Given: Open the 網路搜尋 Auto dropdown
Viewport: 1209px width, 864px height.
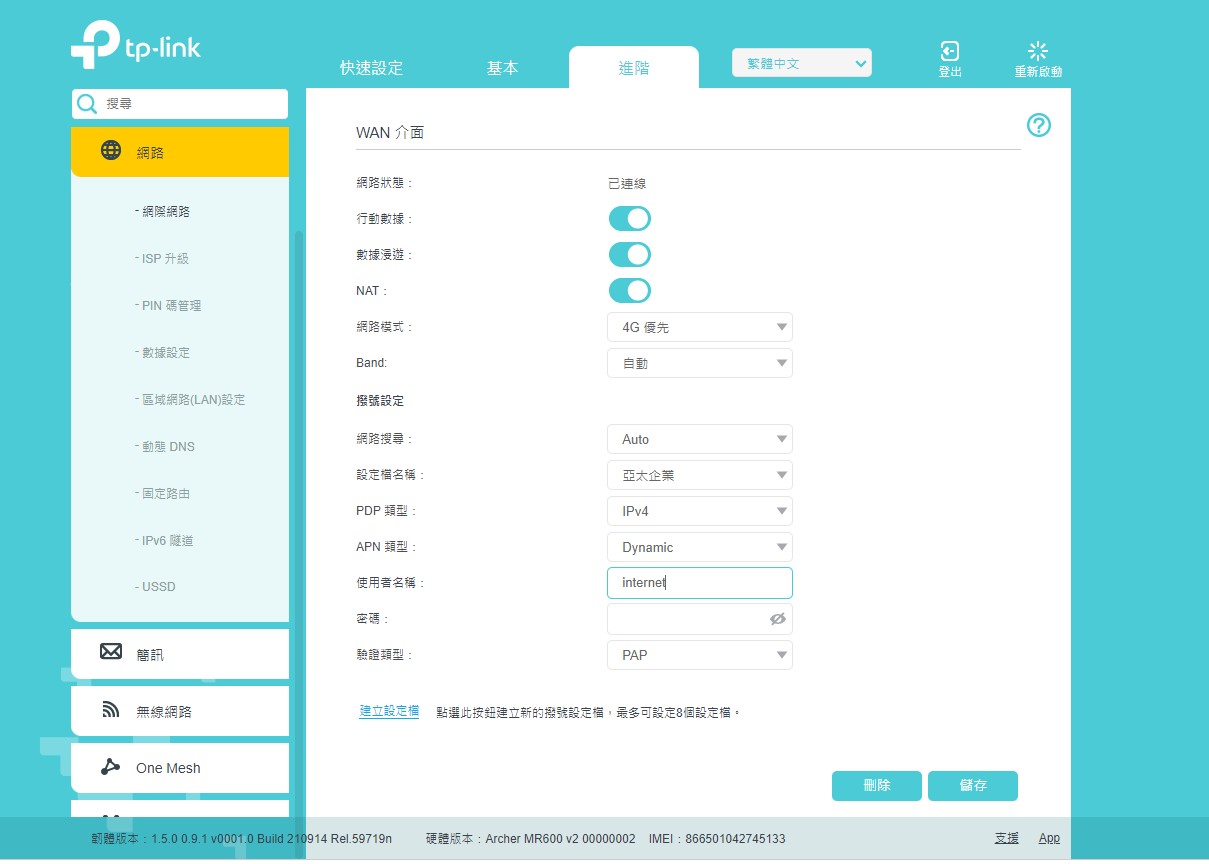Looking at the screenshot, I should pos(700,439).
